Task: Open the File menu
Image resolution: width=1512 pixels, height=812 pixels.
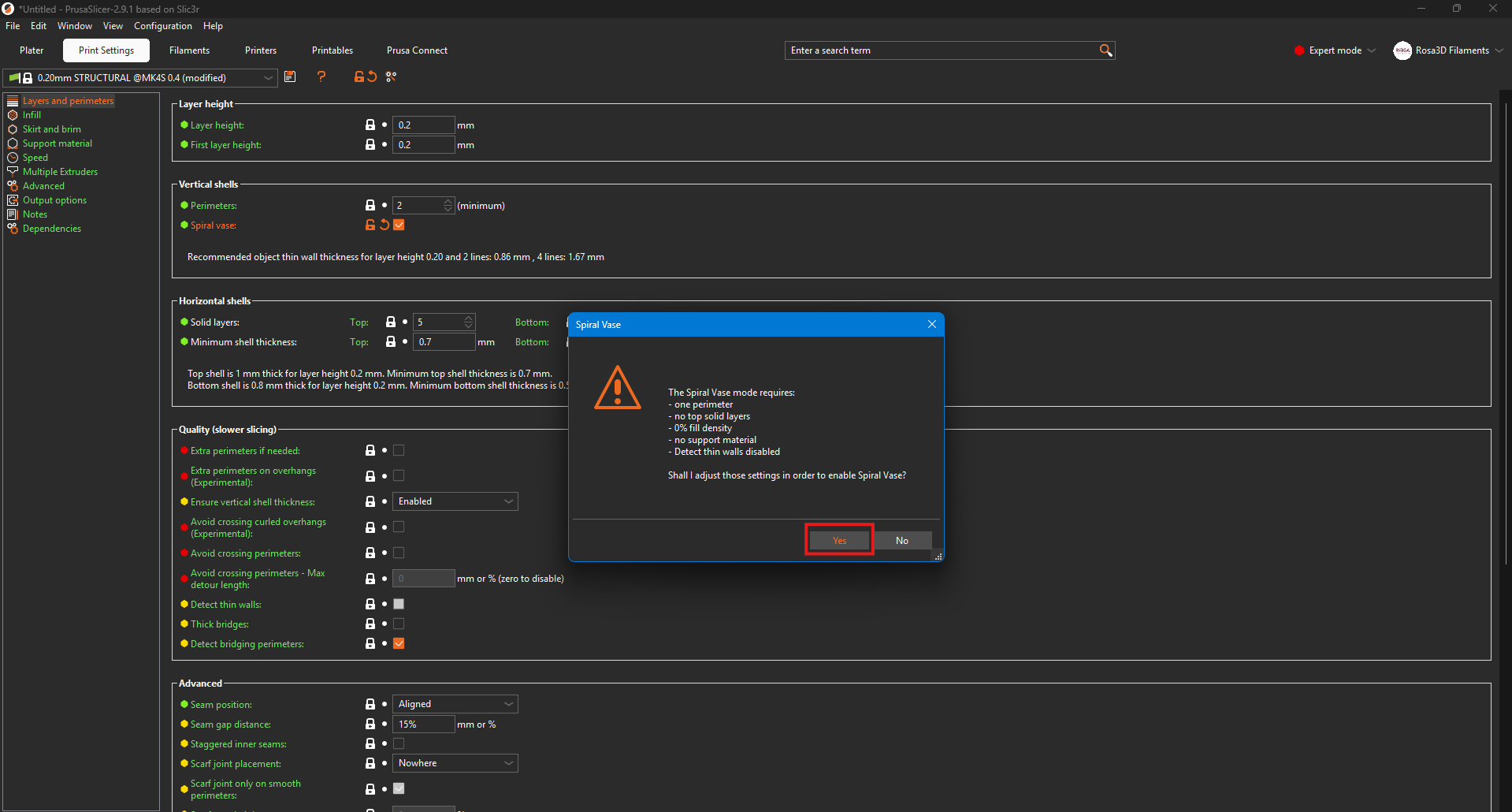Action: (13, 26)
